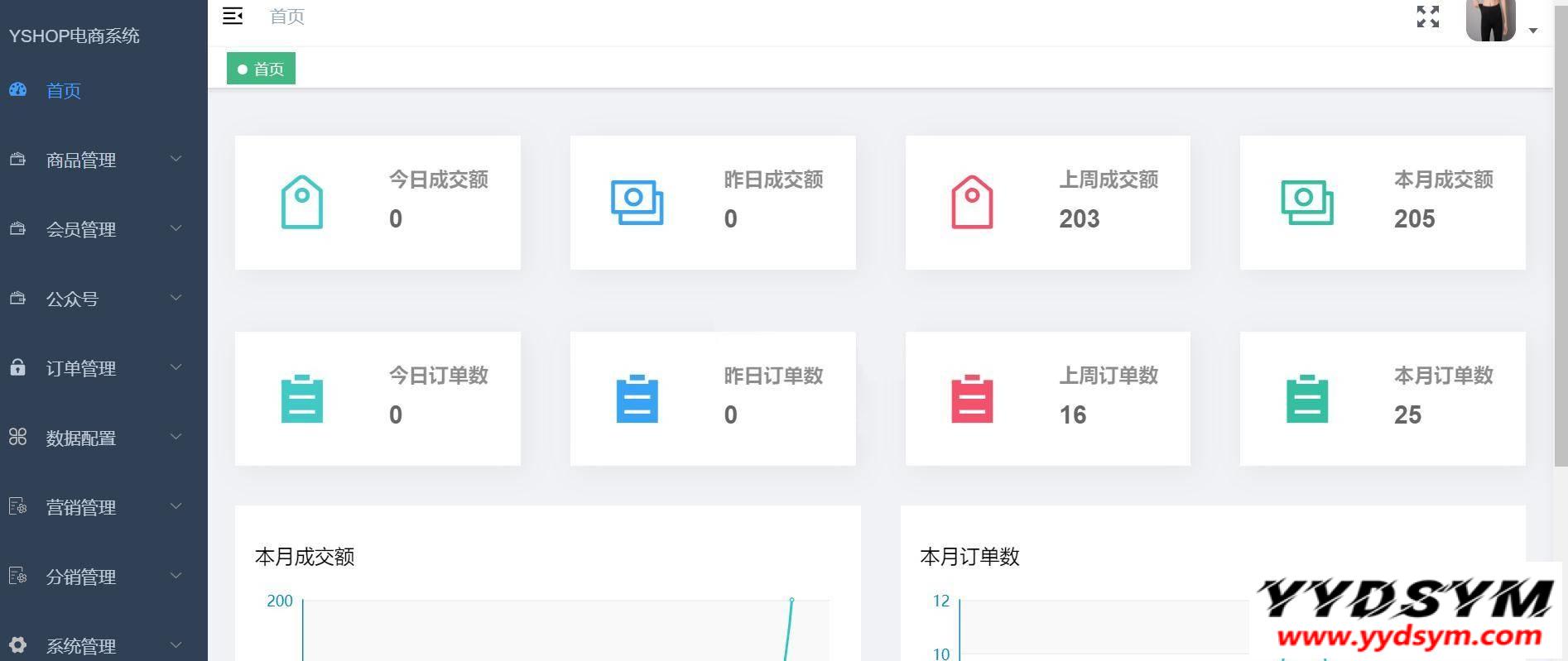This screenshot has height=661, width=1568.
Task: Click the teal tag icon for 今日成交额
Action: tap(302, 202)
